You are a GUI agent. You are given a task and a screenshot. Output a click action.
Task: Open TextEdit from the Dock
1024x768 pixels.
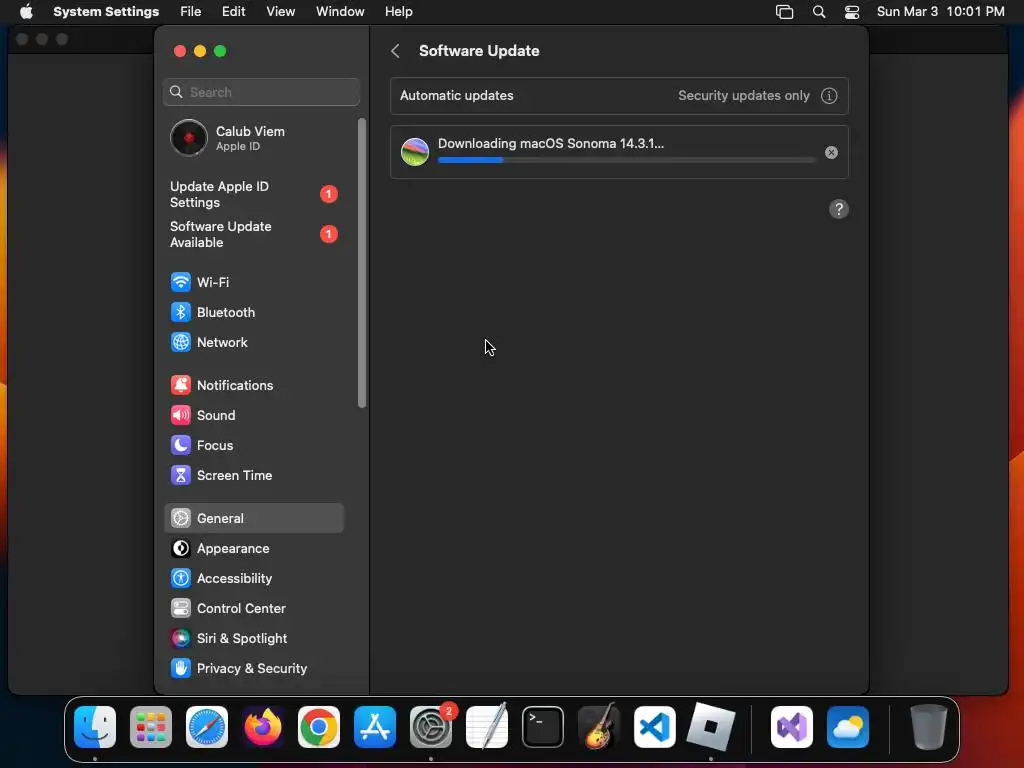[487, 727]
